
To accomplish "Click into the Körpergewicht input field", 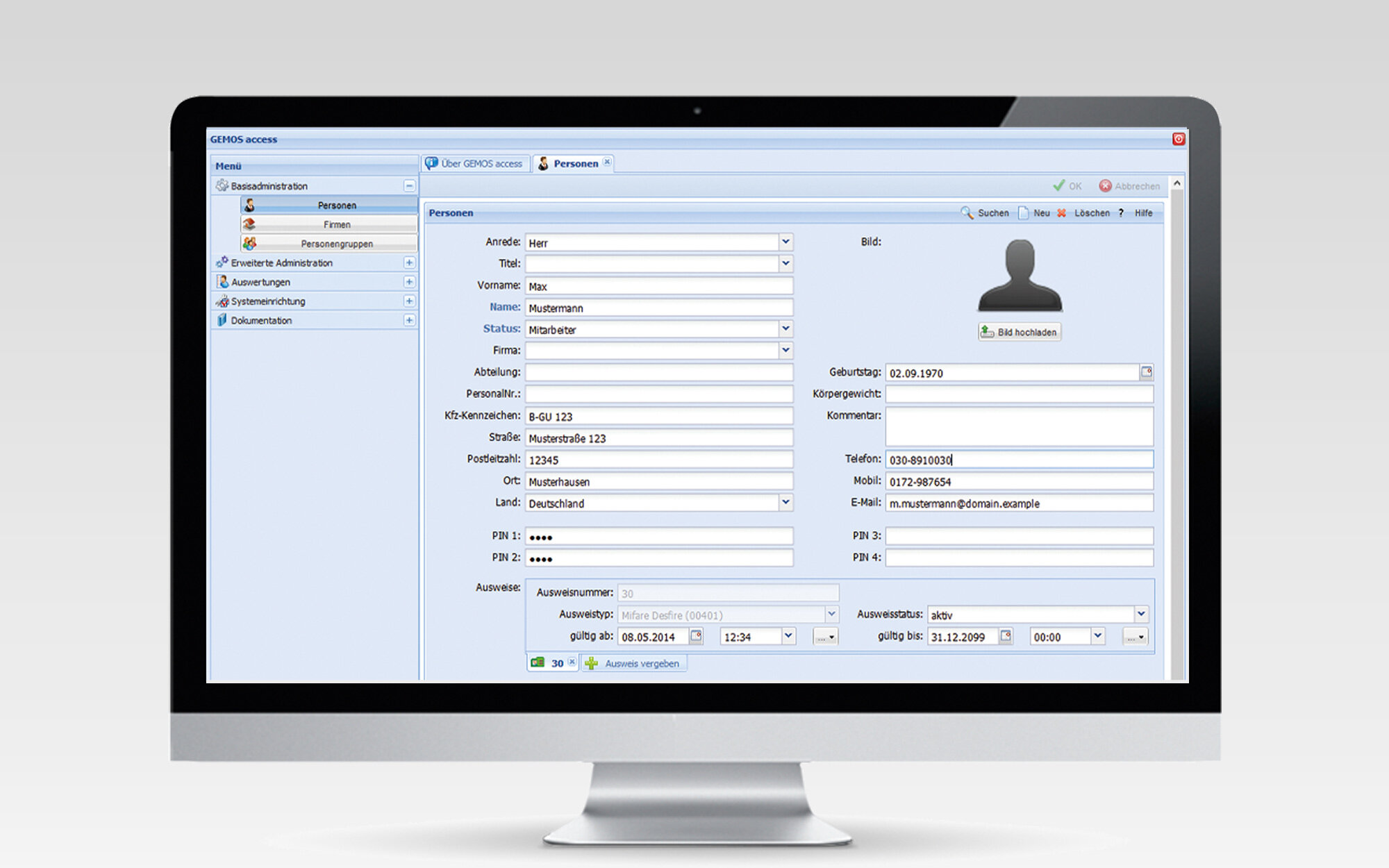I will pyautogui.click(x=1019, y=394).
